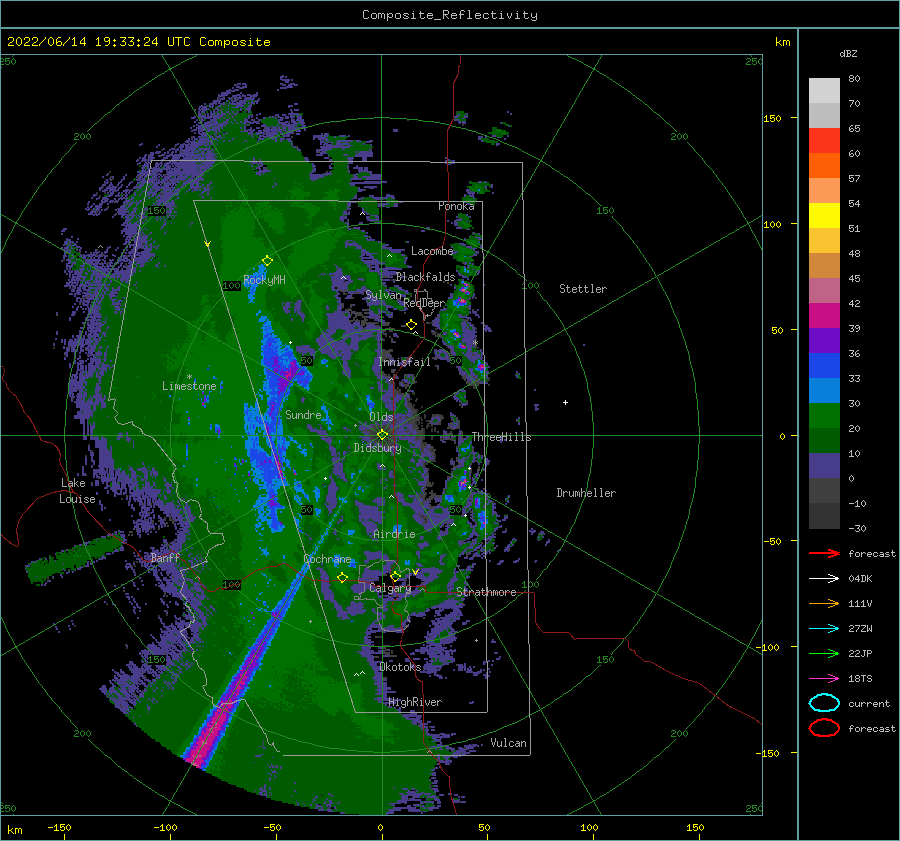Click the Cochrane town label
The width and height of the screenshot is (900, 841).
(327, 559)
